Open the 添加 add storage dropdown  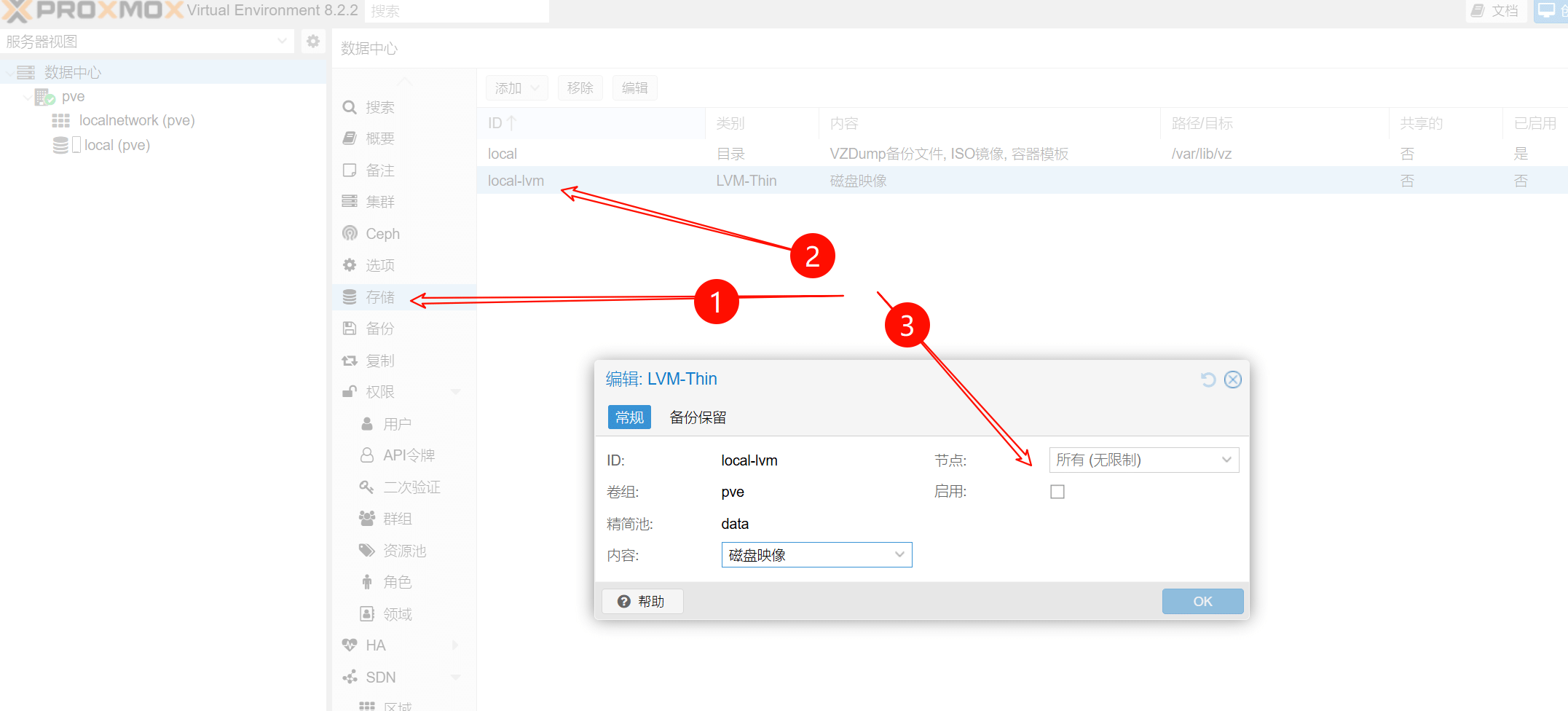517,88
